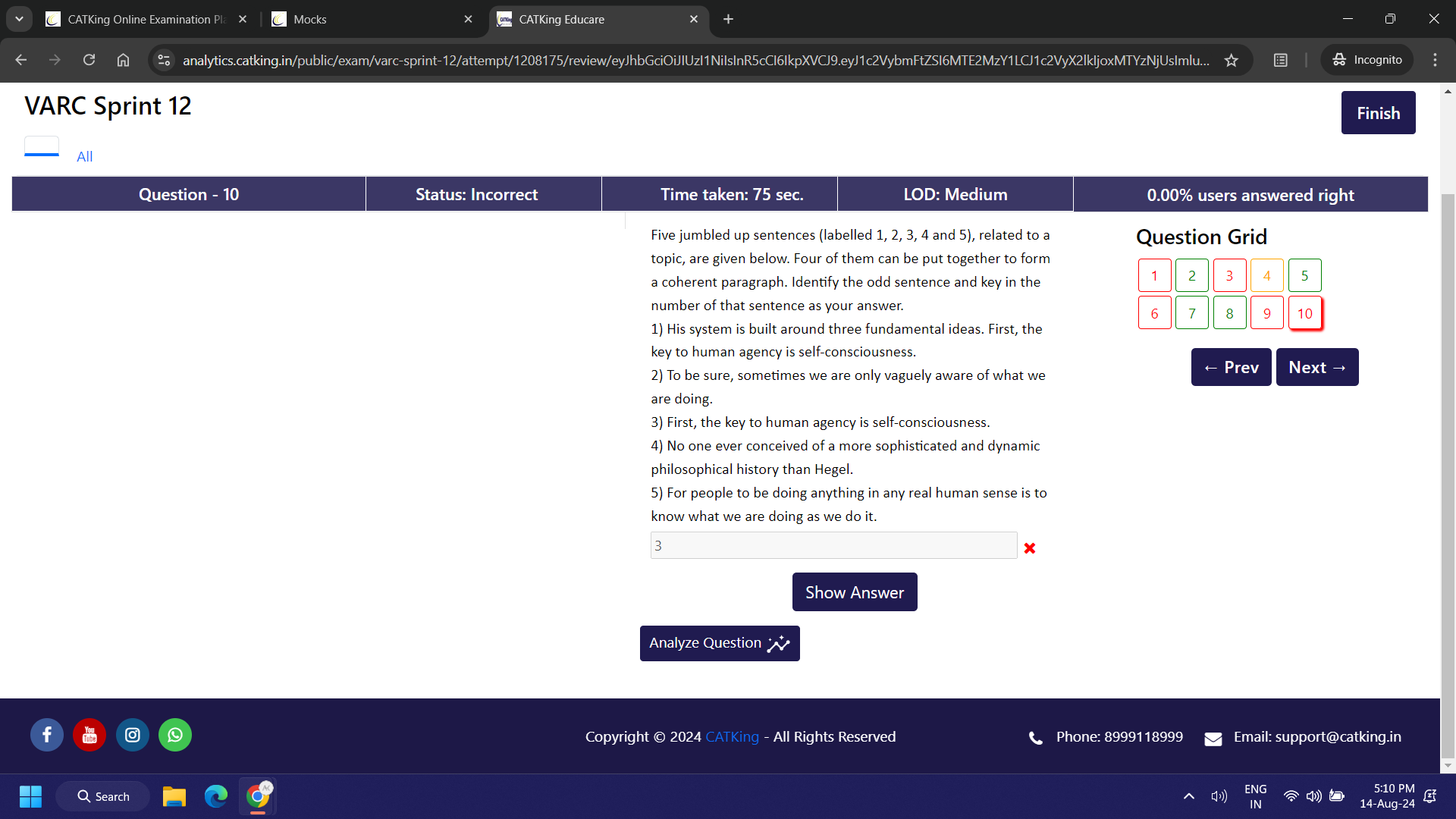This screenshot has height=819, width=1456.
Task: Click the browser address bar URL
Action: point(695,60)
